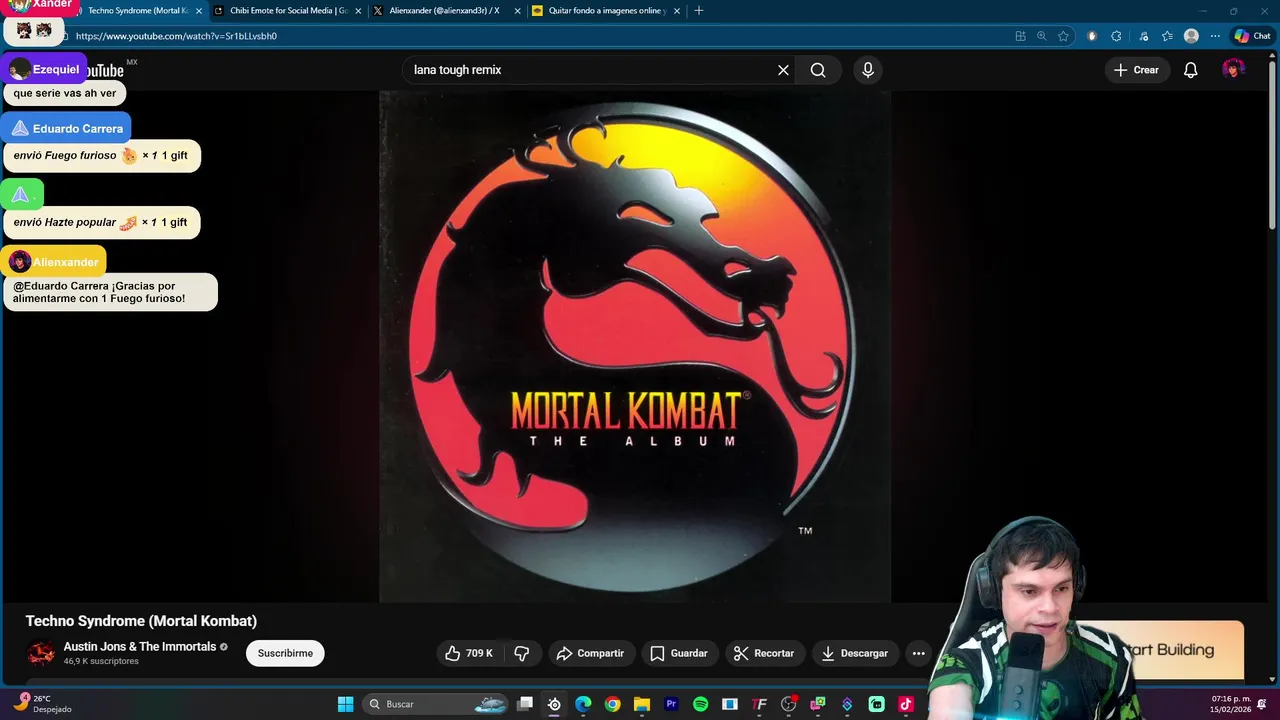Open a new browser tab with plus
The width and height of the screenshot is (1280, 720).
click(x=698, y=11)
